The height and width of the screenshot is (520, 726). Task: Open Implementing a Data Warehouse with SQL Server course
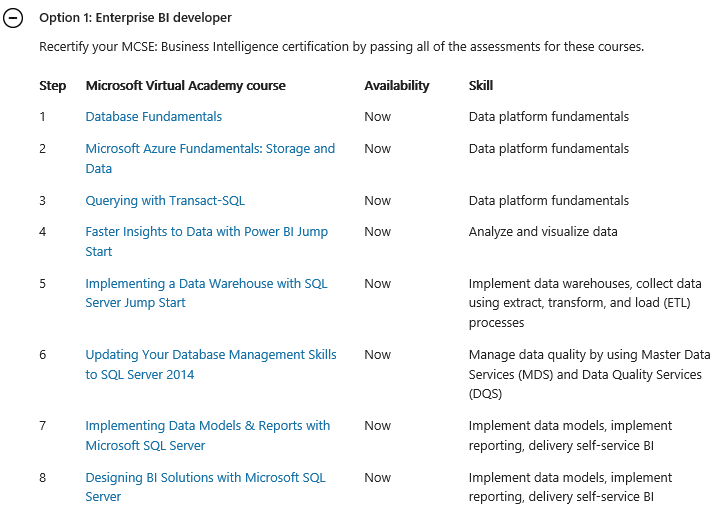[x=206, y=293]
